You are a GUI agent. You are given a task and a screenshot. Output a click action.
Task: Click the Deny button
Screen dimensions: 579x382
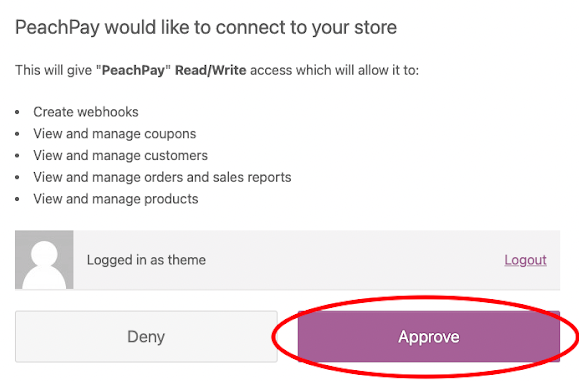(146, 336)
